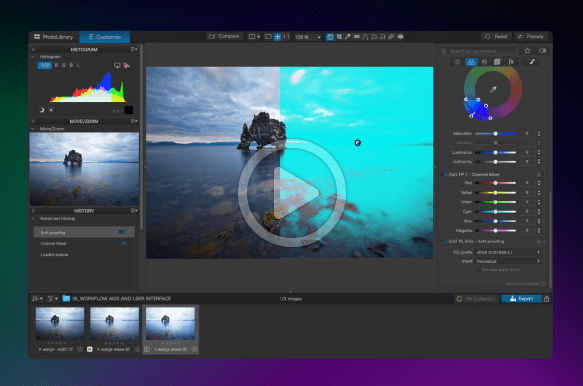
Task: Open the Nik Collection button
Action: (477, 299)
